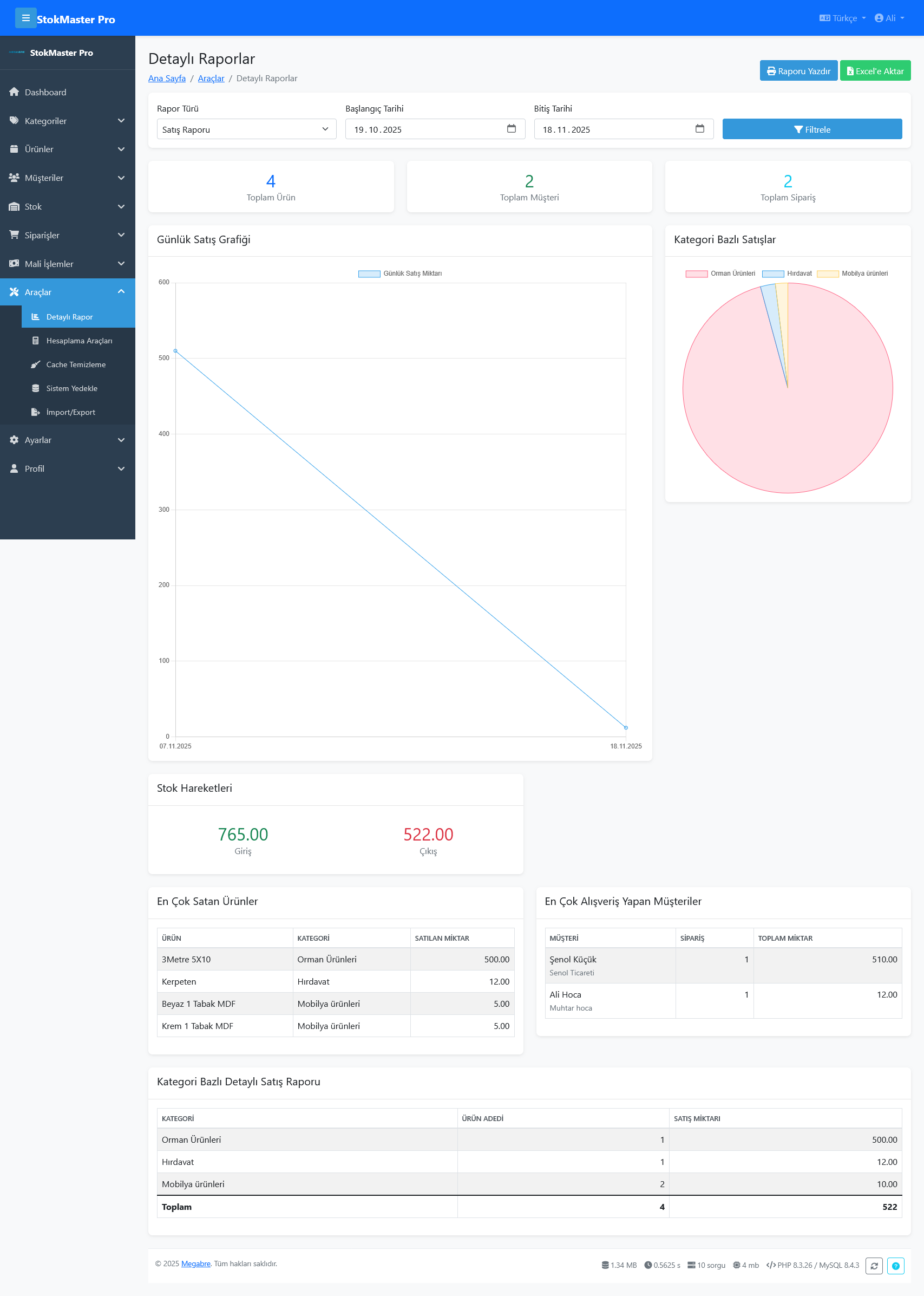Select the Dashboard home icon
This screenshot has height=1296, width=924.
(14, 92)
